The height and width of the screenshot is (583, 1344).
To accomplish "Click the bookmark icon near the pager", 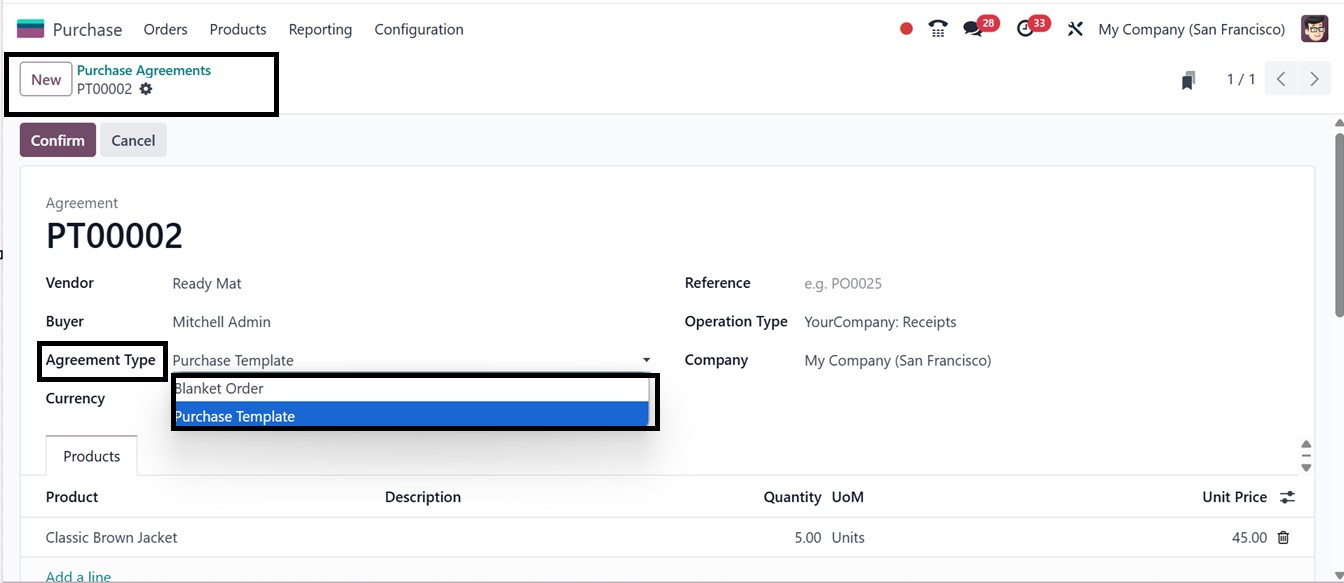I will [1188, 80].
